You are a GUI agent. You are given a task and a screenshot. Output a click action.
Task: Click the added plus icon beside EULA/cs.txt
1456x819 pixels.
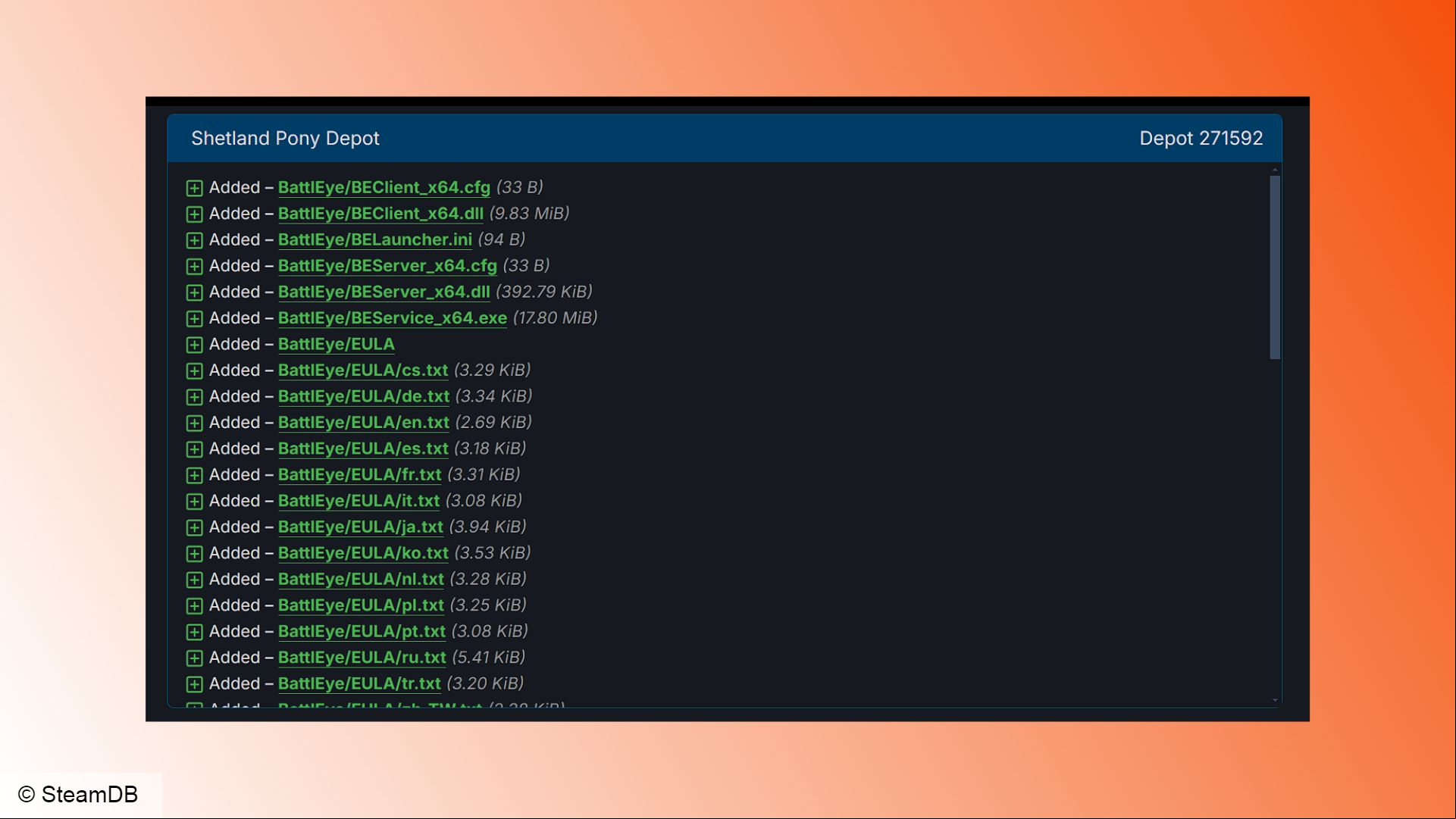coord(194,371)
